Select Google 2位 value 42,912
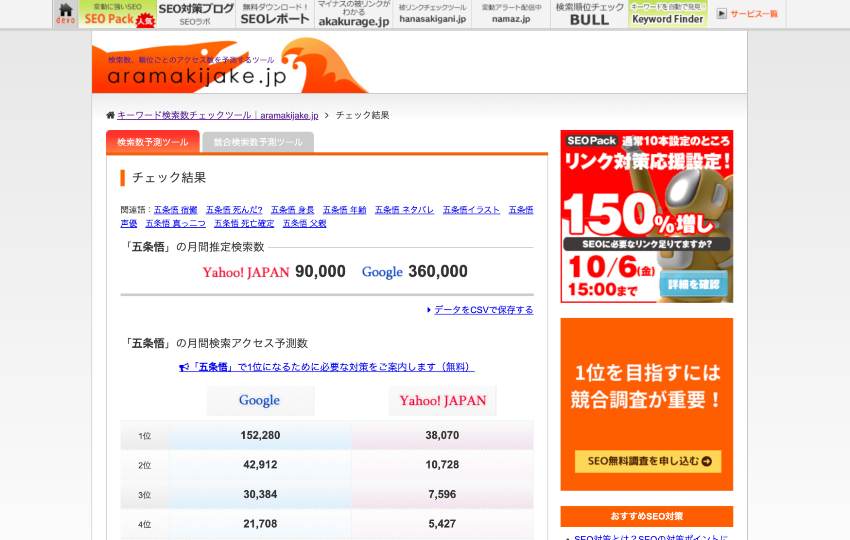The height and width of the screenshot is (540, 850). pyautogui.click(x=260, y=465)
